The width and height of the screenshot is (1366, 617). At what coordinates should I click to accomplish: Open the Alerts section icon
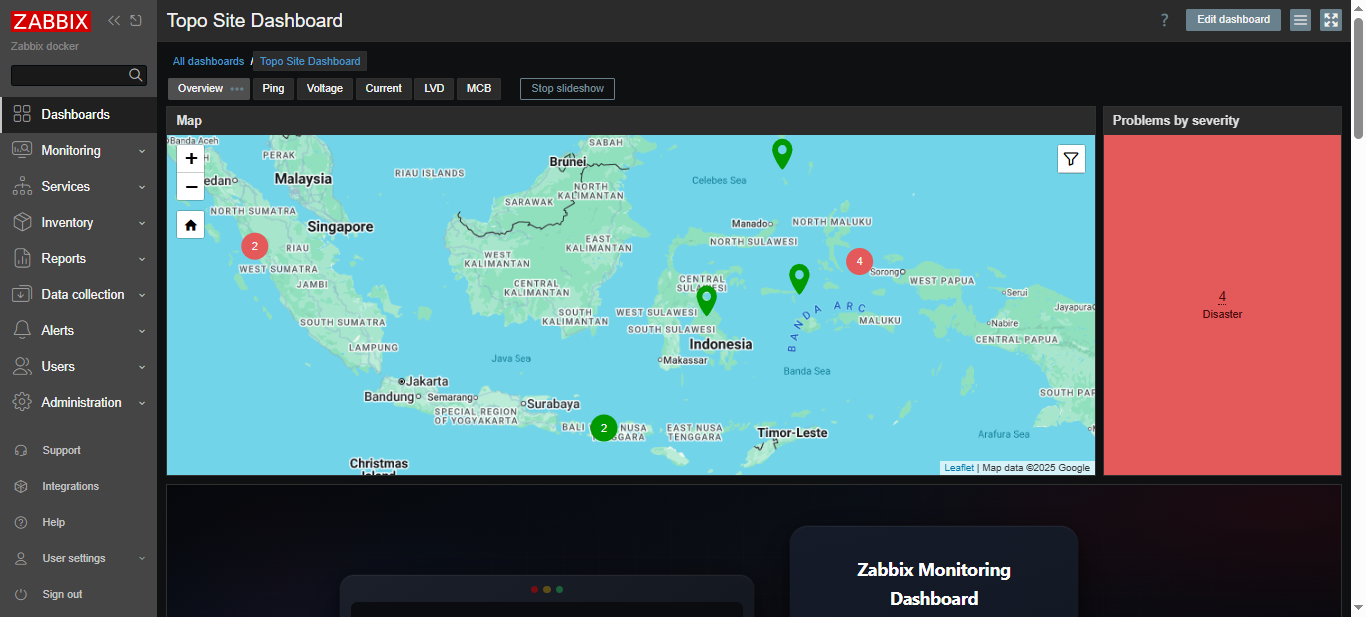tap(22, 330)
